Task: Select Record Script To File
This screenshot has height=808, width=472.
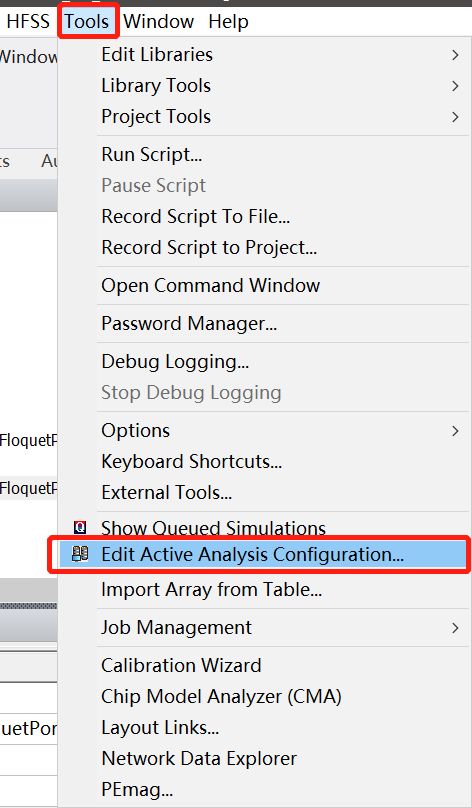Action: (x=196, y=216)
